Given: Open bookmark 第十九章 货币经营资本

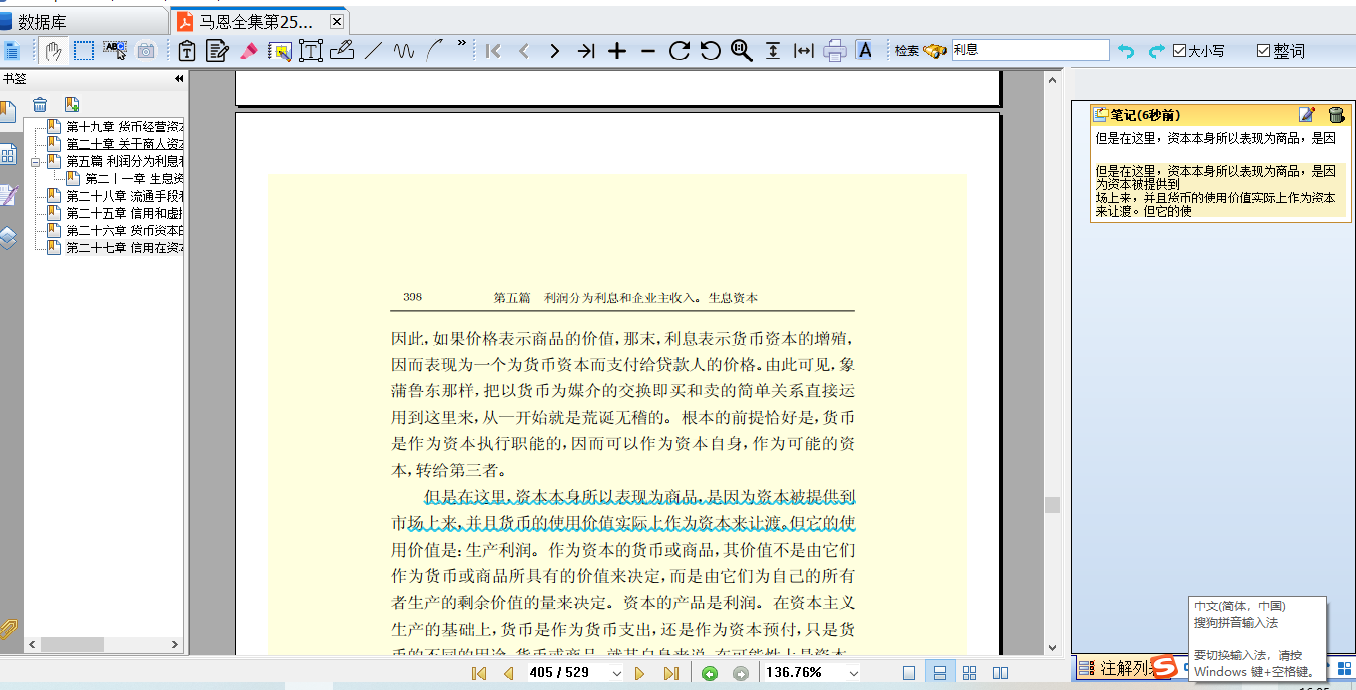Looking at the screenshot, I should [x=125, y=127].
